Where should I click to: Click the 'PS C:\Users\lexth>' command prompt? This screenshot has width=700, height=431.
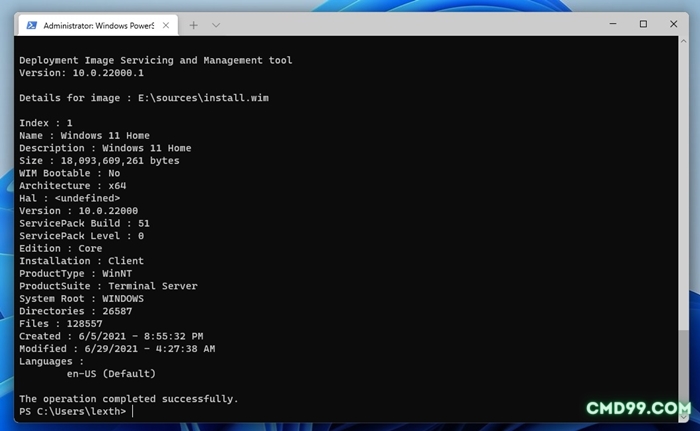[72, 410]
